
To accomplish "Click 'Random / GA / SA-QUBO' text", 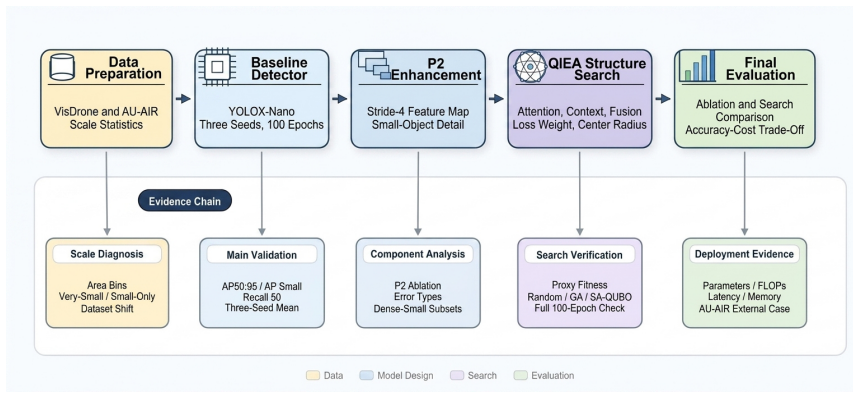I will (x=579, y=297).
